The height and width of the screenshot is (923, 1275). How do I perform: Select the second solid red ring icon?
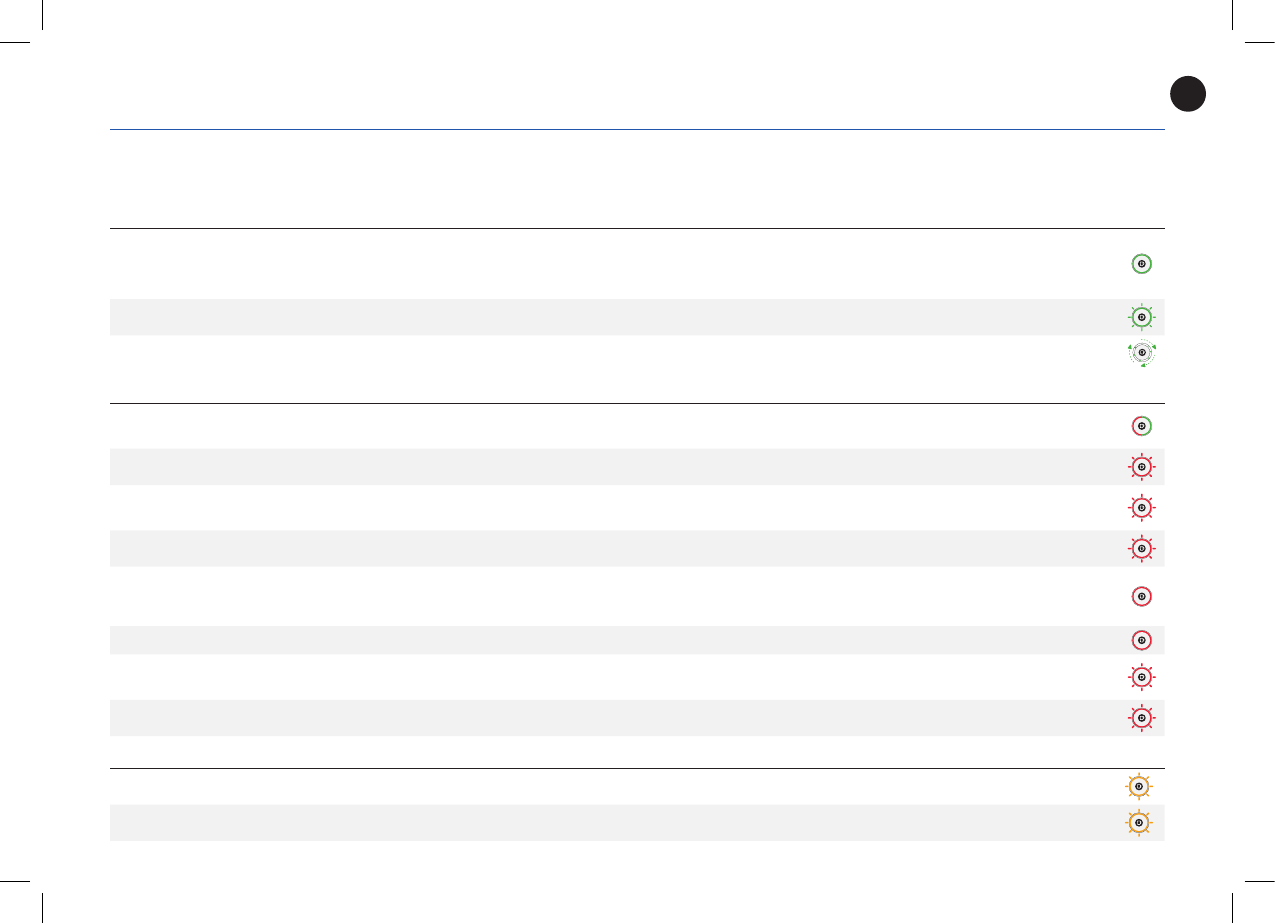click(1141, 640)
